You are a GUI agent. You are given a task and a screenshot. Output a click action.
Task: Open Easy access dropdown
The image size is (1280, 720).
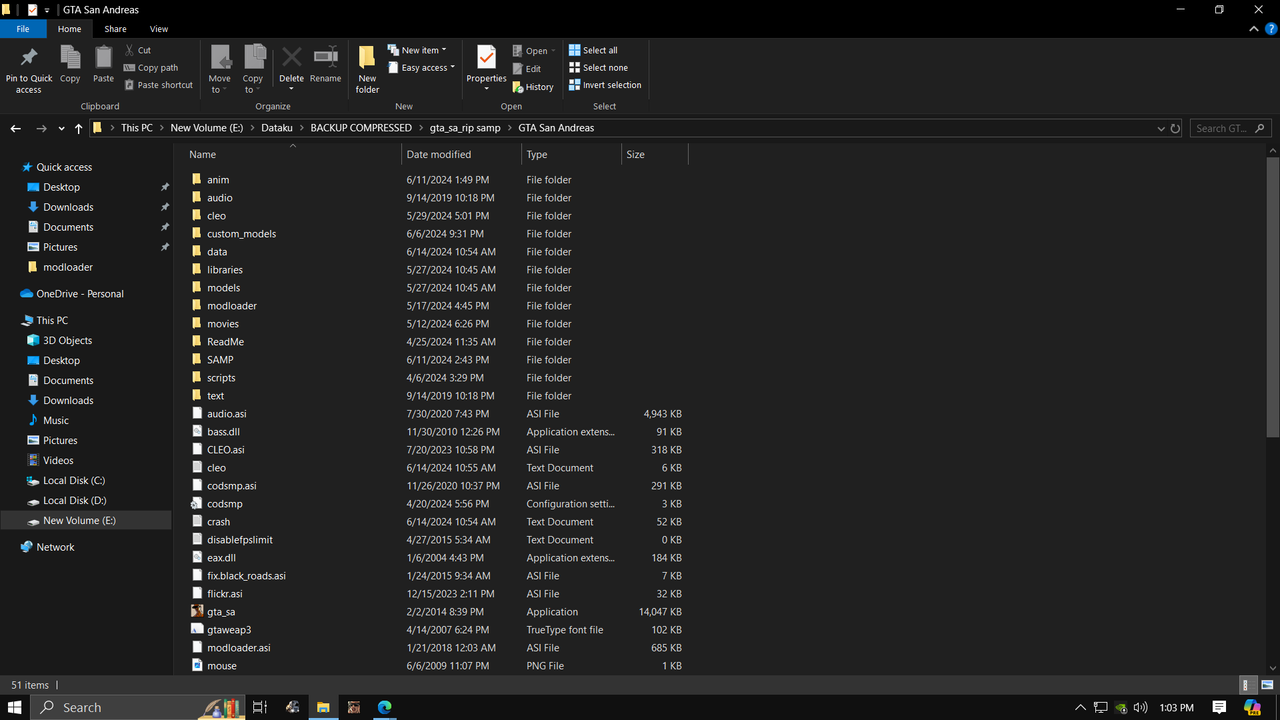point(421,68)
